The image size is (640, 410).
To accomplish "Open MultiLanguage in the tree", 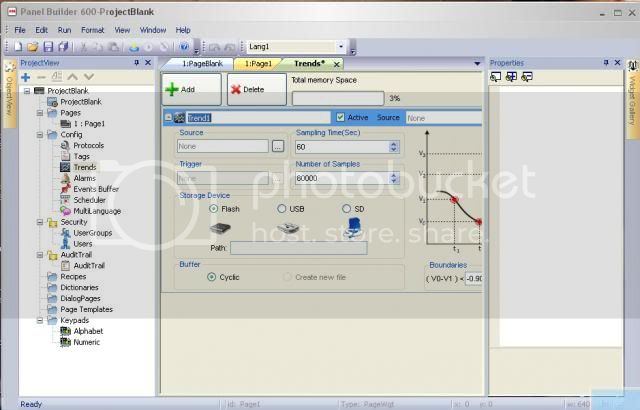I will 97,211.
